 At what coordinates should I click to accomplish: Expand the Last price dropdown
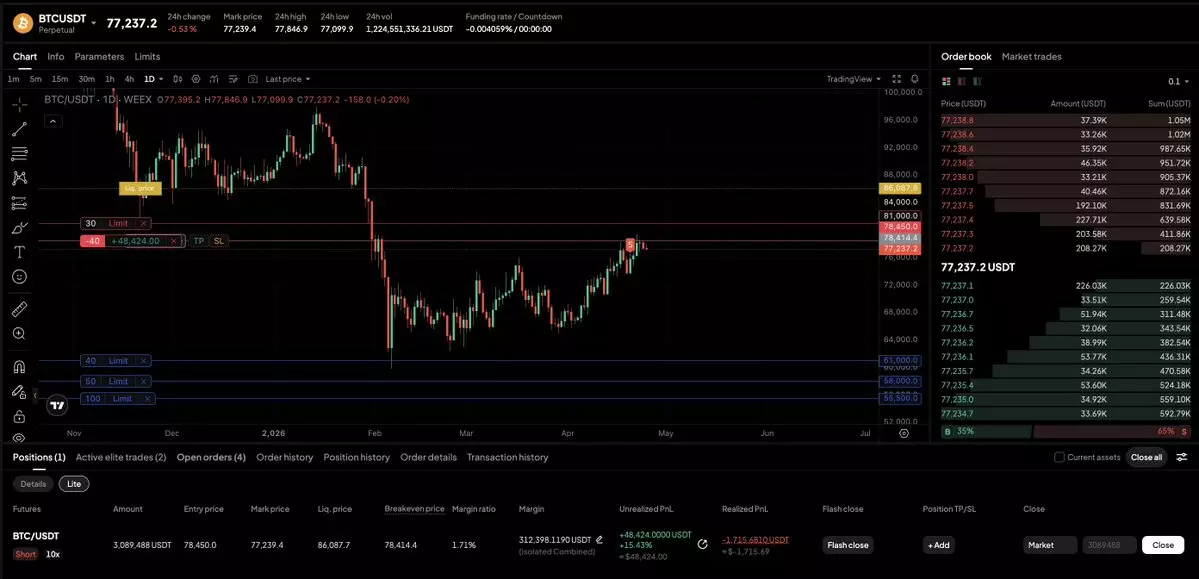coord(287,79)
